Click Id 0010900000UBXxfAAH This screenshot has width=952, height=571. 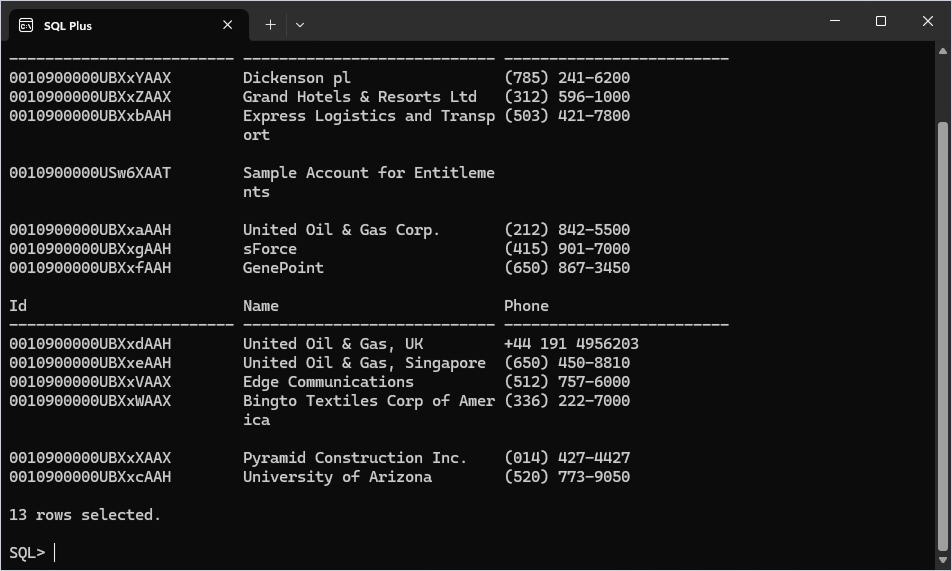click(x=90, y=267)
